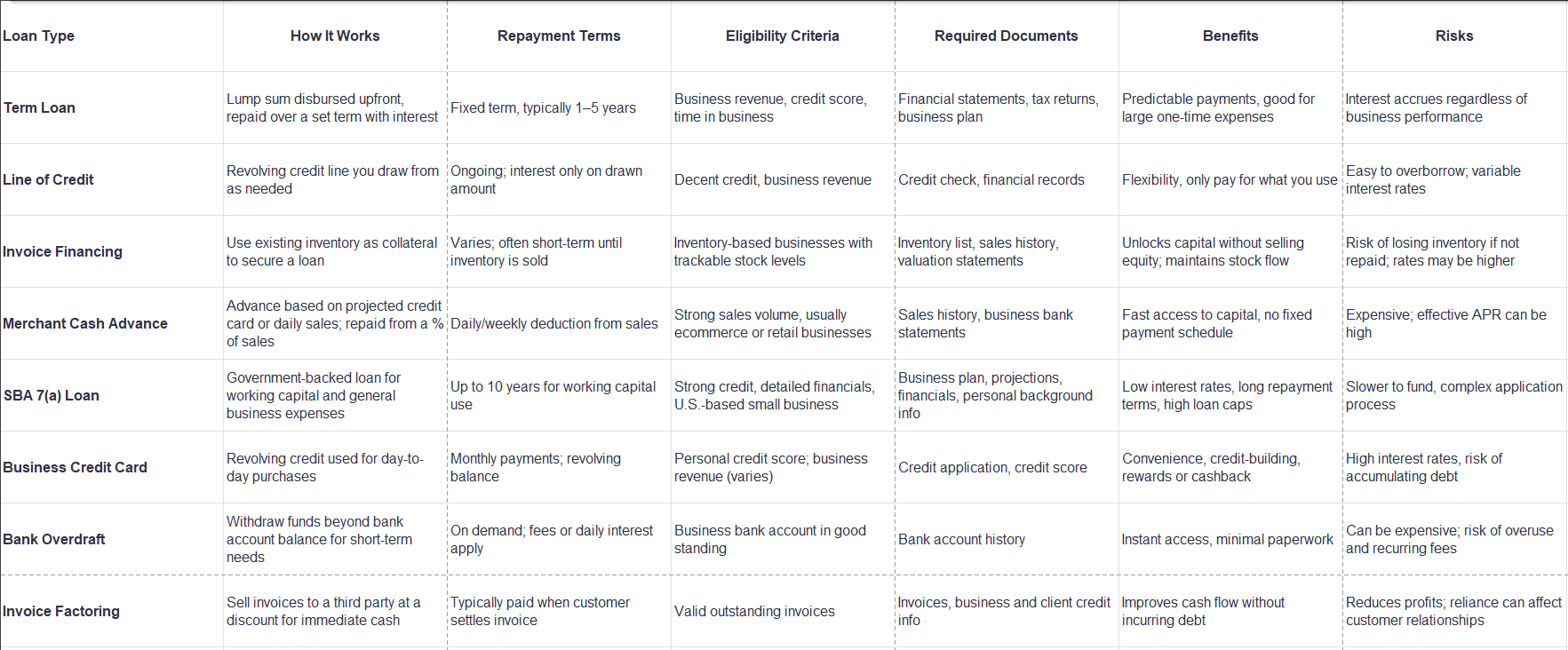Select the 'Fixed term, typically 1–5 years' cell

pyautogui.click(x=543, y=108)
